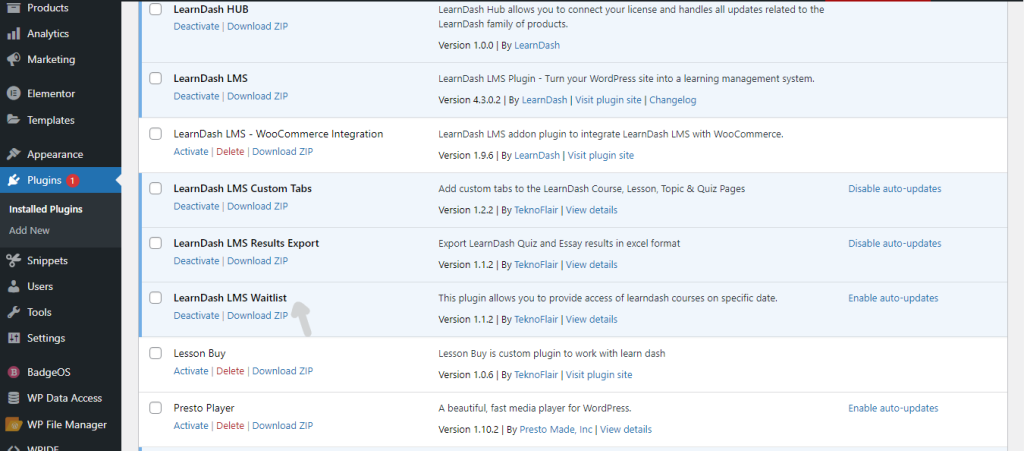Select Installed Plugins submenu item
The image size is (1024, 451).
point(46,210)
